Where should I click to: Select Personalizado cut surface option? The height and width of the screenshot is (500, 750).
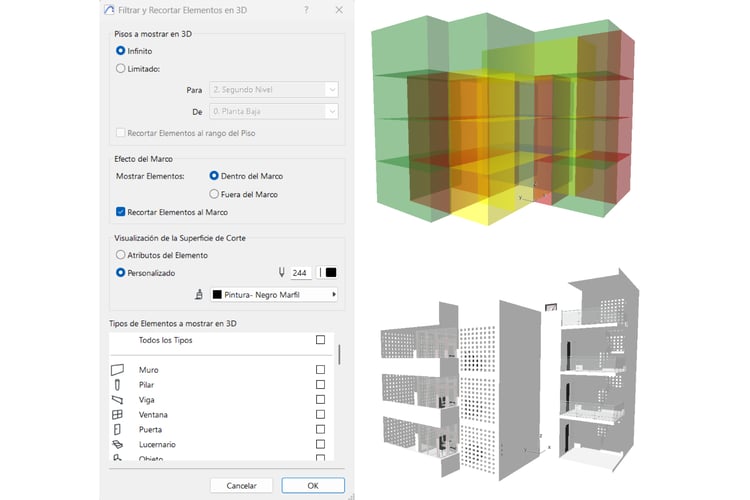click(x=121, y=273)
